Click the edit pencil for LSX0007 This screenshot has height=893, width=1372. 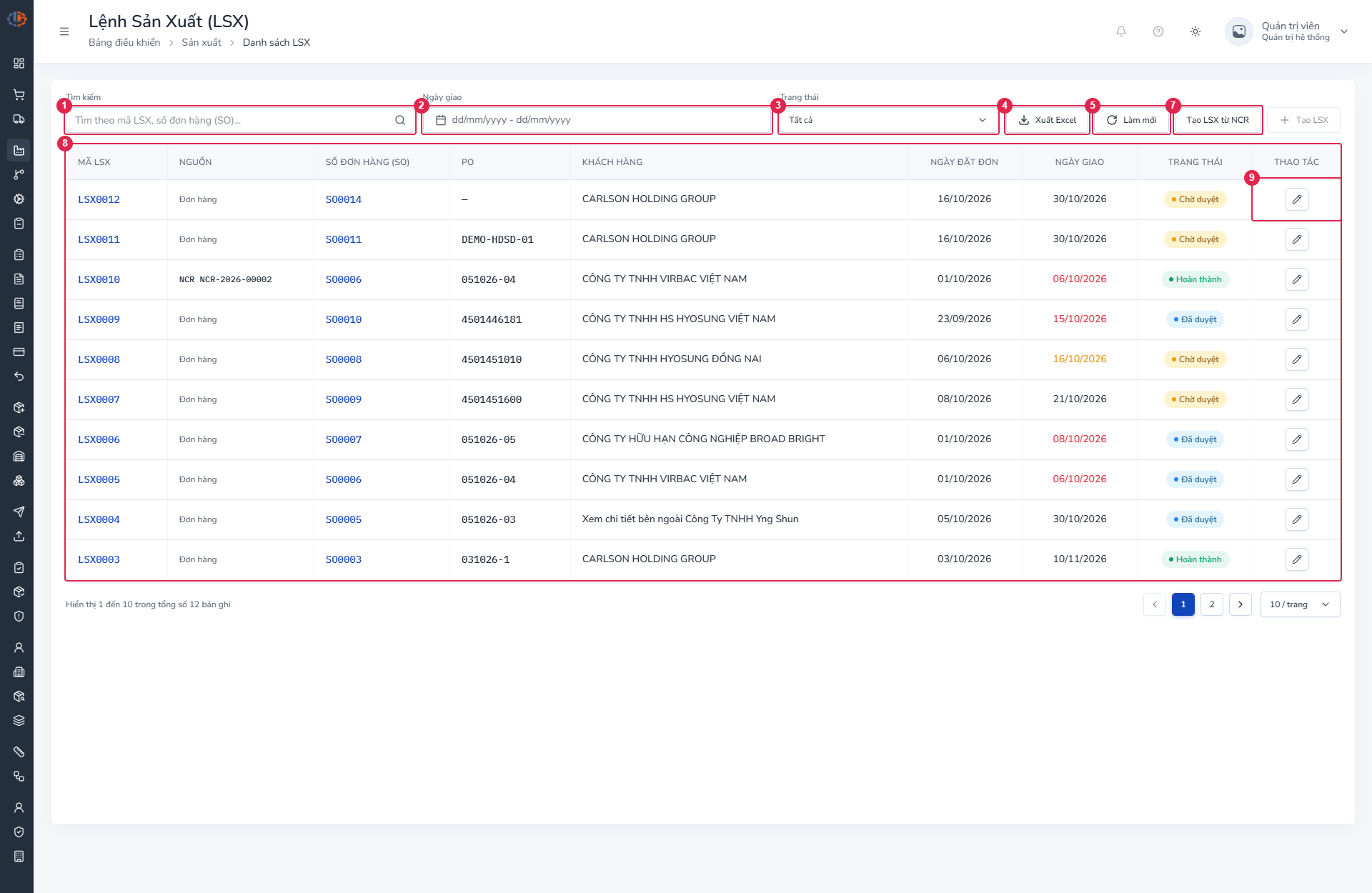click(x=1296, y=399)
